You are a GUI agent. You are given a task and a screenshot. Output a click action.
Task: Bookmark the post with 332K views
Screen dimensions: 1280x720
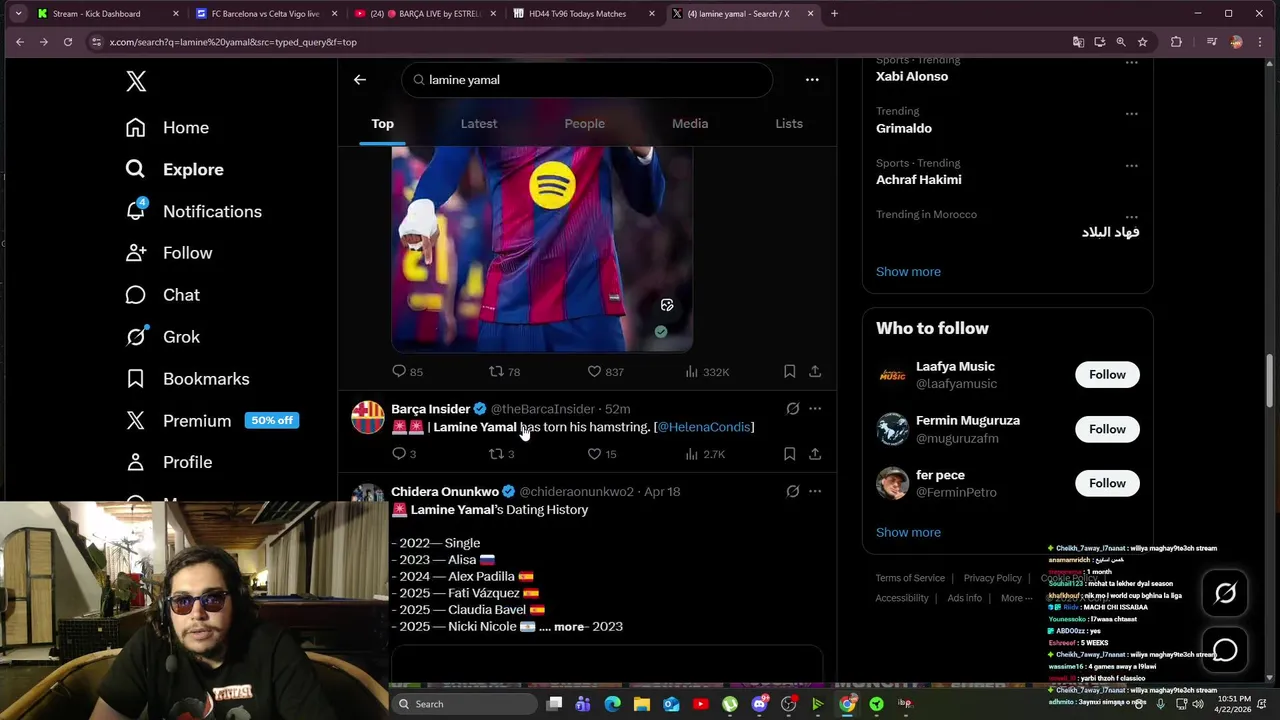click(789, 372)
